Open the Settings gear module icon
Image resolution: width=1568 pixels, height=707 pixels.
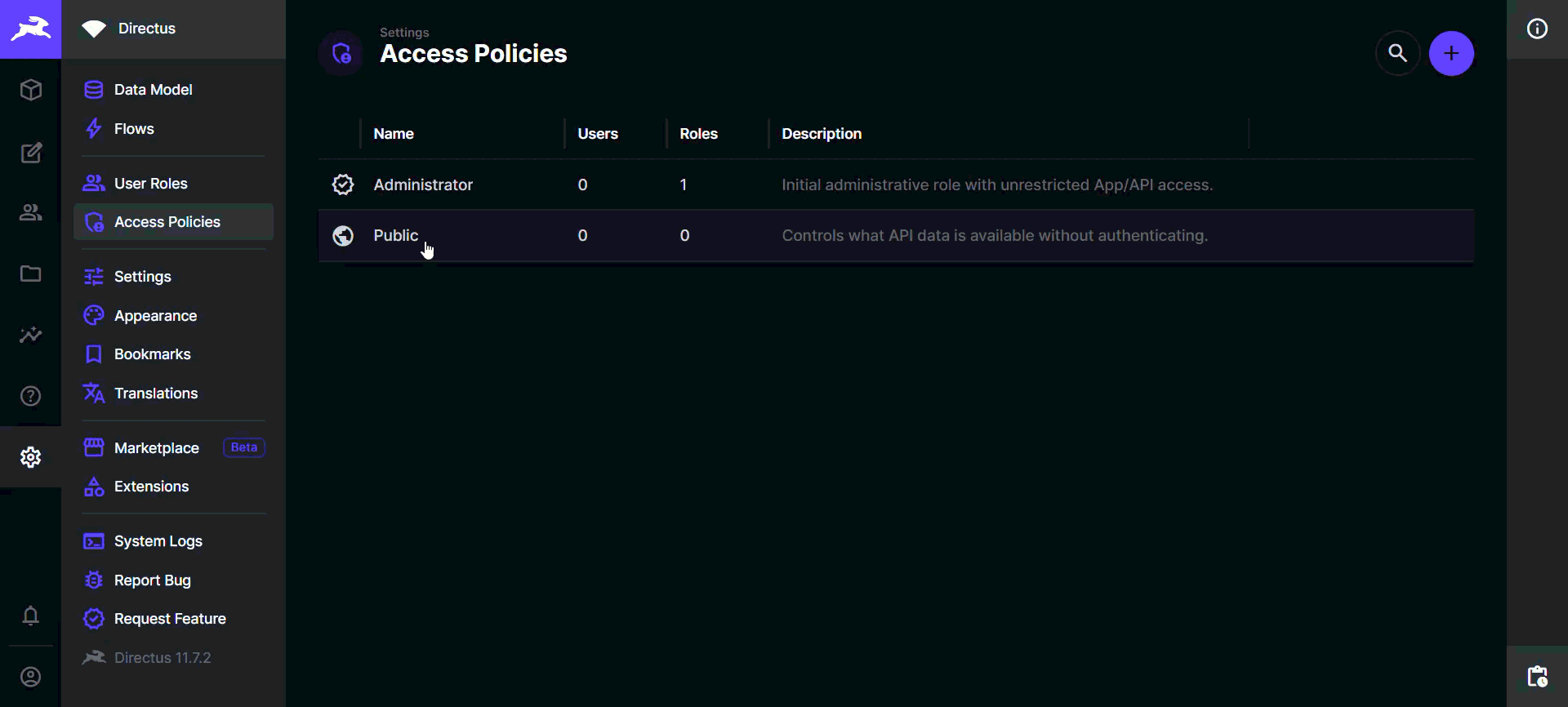click(x=30, y=457)
